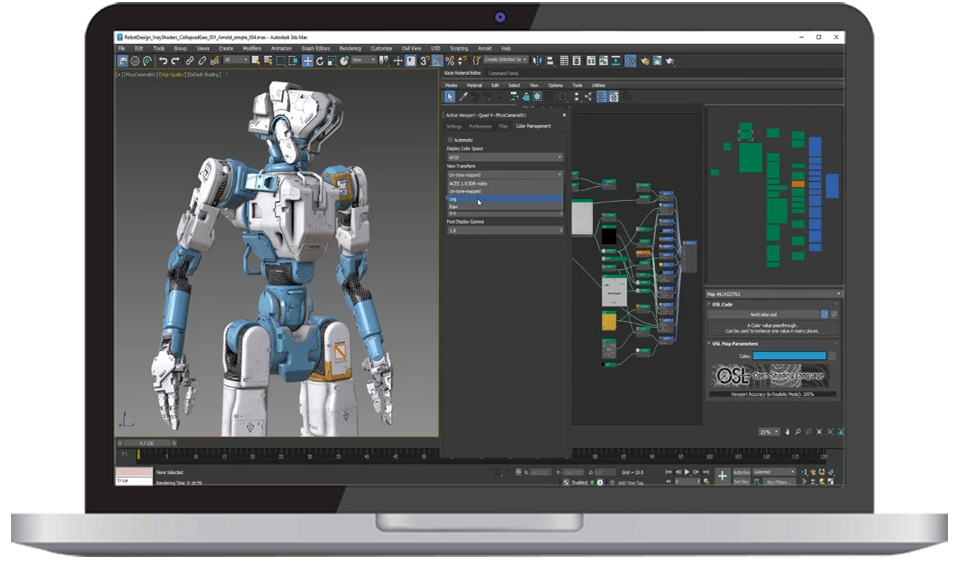Collapse the OSL Map Parameters rollout

(734, 344)
